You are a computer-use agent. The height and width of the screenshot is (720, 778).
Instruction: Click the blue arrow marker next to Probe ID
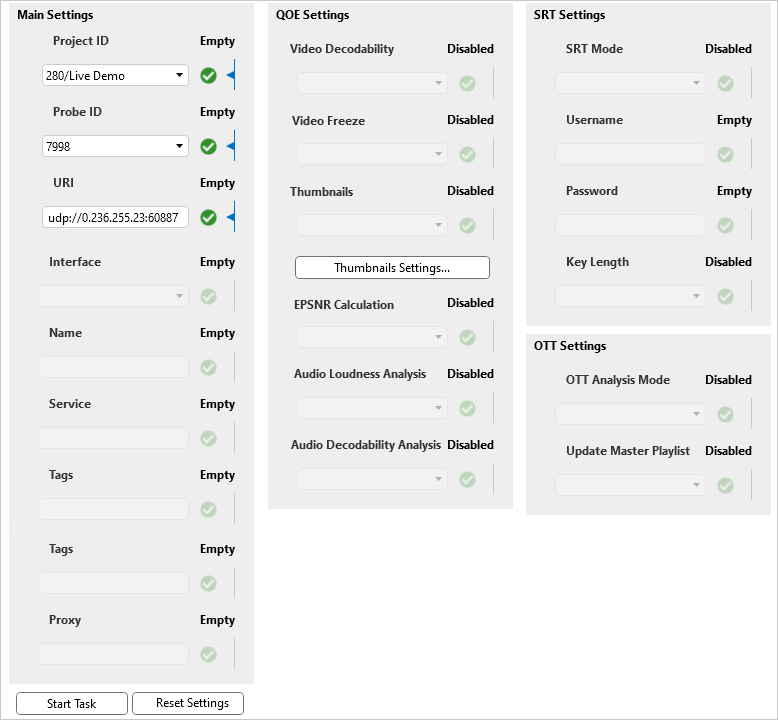tap(230, 146)
